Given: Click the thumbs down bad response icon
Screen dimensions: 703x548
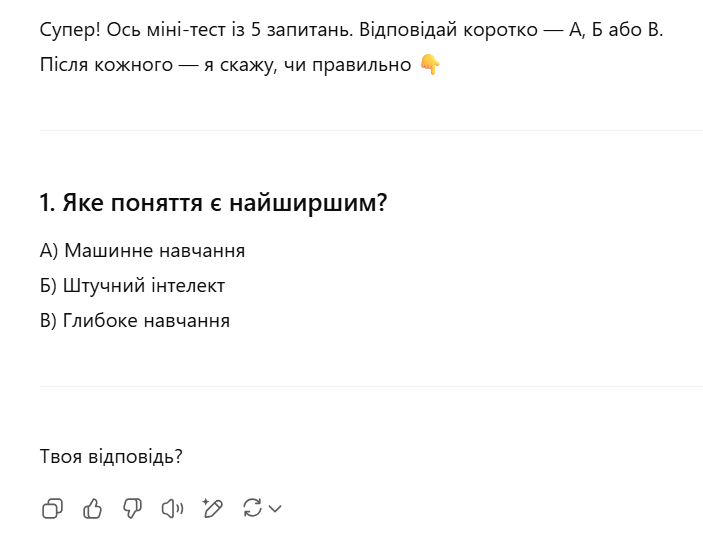Looking at the screenshot, I should pyautogui.click(x=132, y=509).
